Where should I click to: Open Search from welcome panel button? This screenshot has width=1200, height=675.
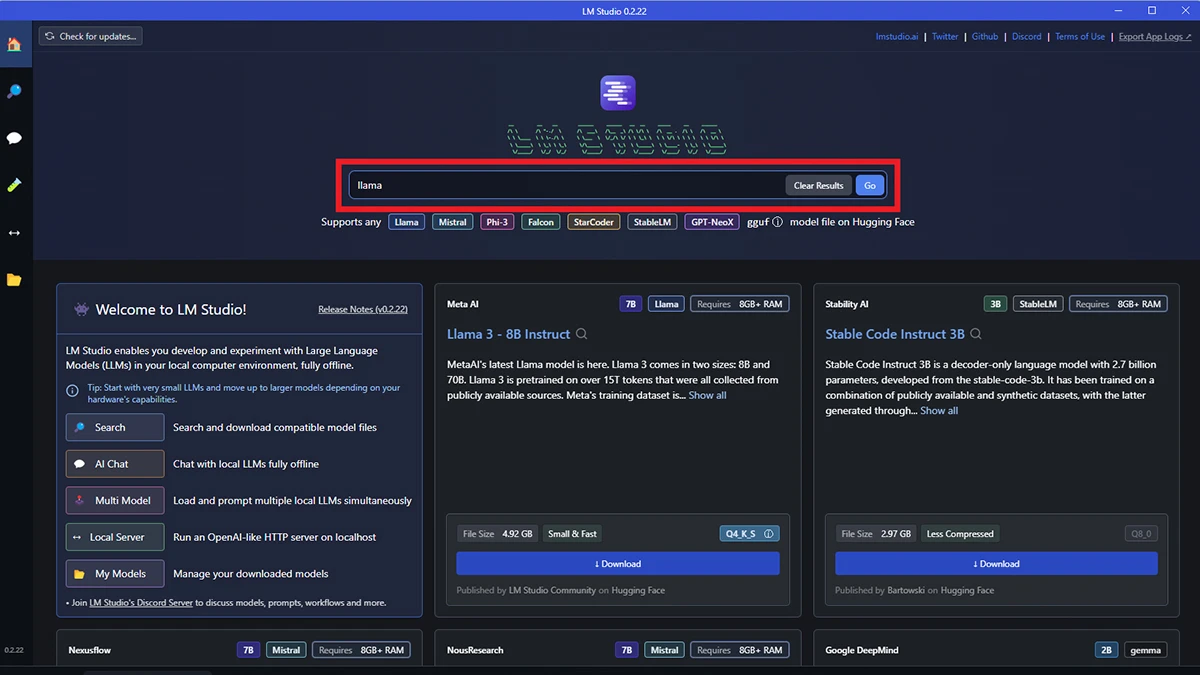[115, 427]
